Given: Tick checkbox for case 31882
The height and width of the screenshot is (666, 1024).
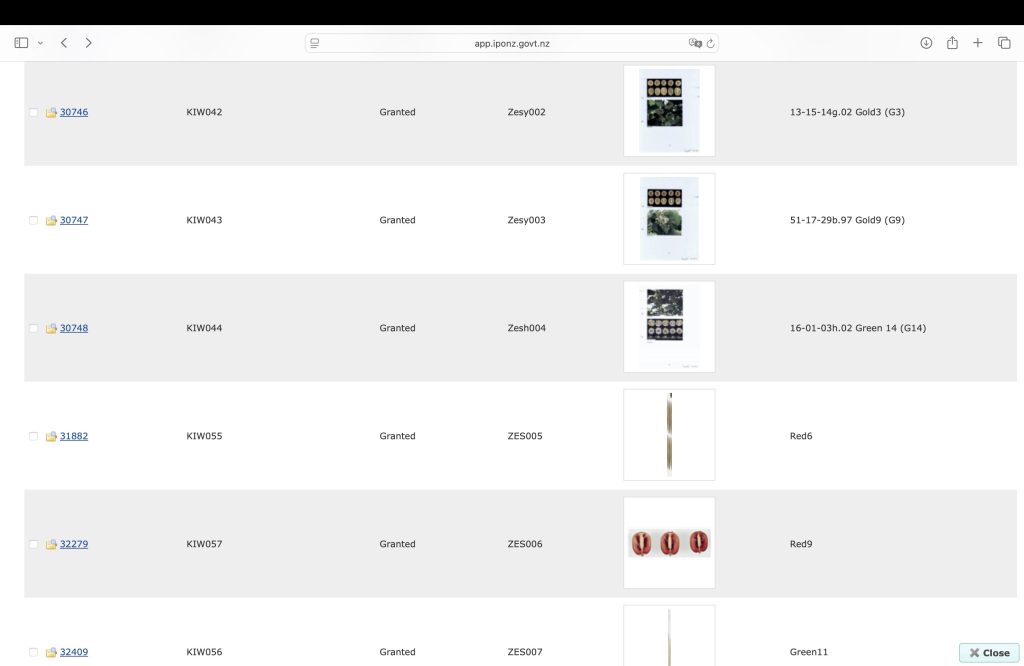Looking at the screenshot, I should tap(33, 436).
